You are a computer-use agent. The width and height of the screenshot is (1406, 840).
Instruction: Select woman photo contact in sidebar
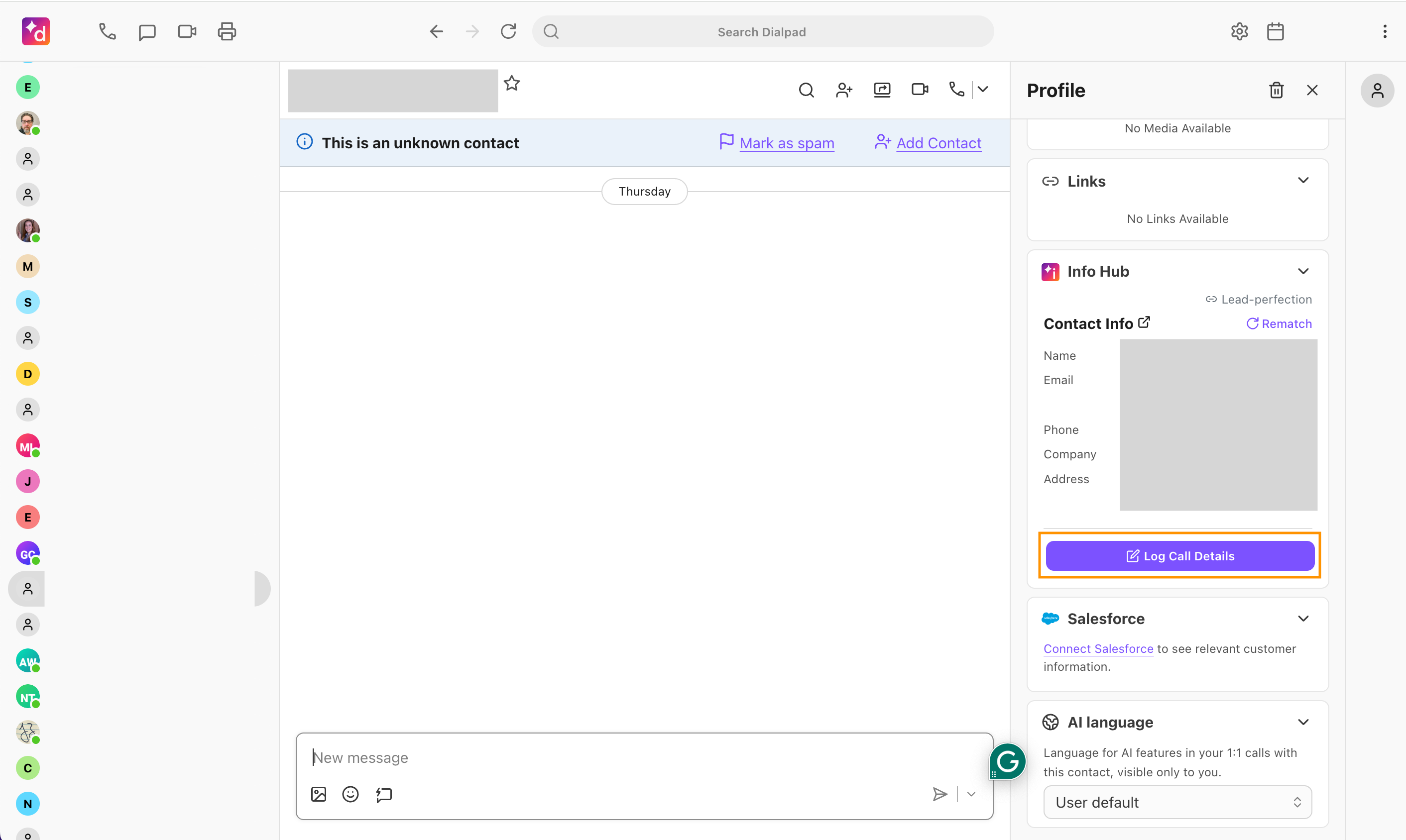28,231
